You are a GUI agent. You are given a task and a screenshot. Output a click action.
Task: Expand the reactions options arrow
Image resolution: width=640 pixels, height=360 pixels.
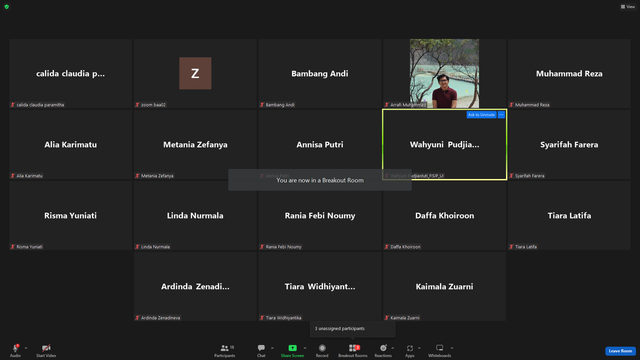pyautogui.click(x=393, y=348)
